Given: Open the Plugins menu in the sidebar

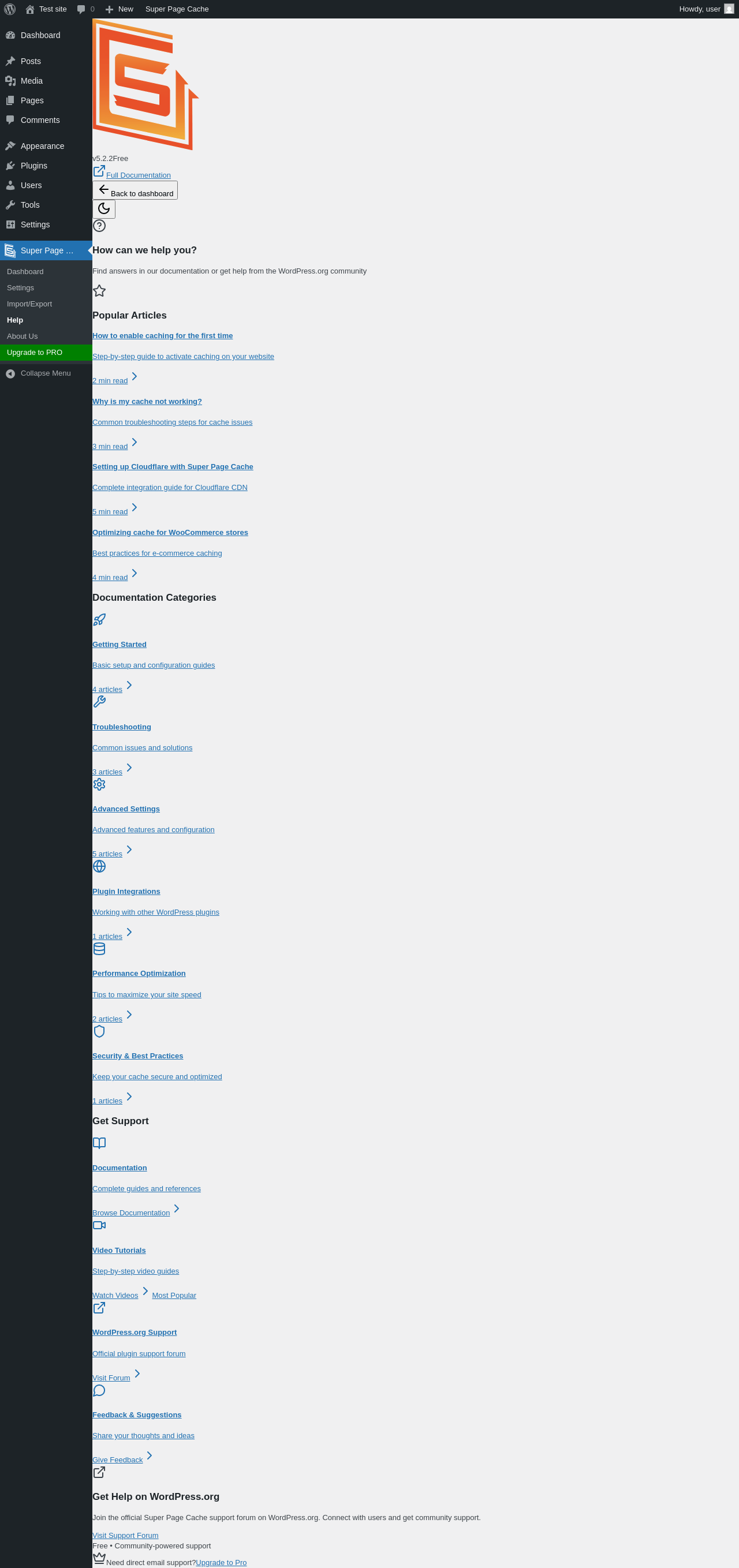Looking at the screenshot, I should [33, 166].
